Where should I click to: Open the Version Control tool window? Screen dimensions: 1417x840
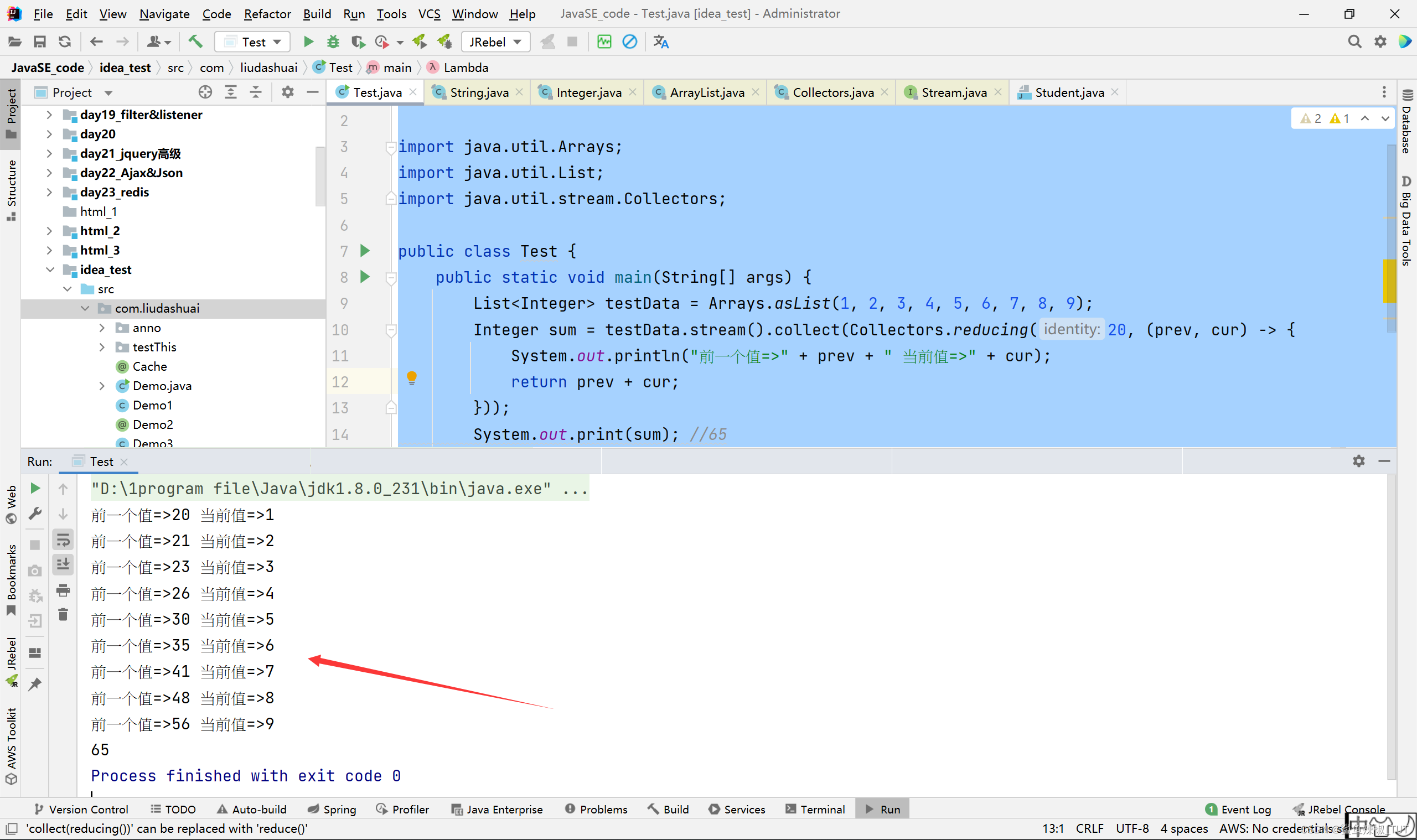(80, 810)
